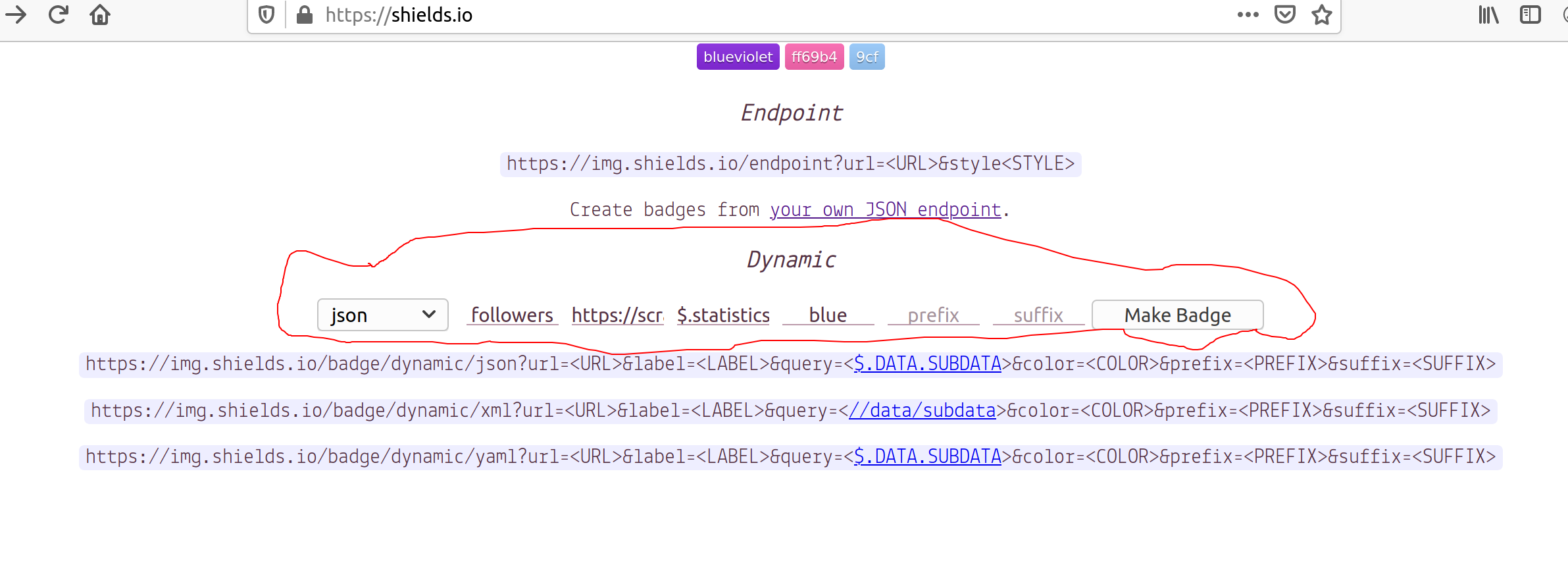
Task: Click the Endpoint section heading
Action: pos(791,113)
